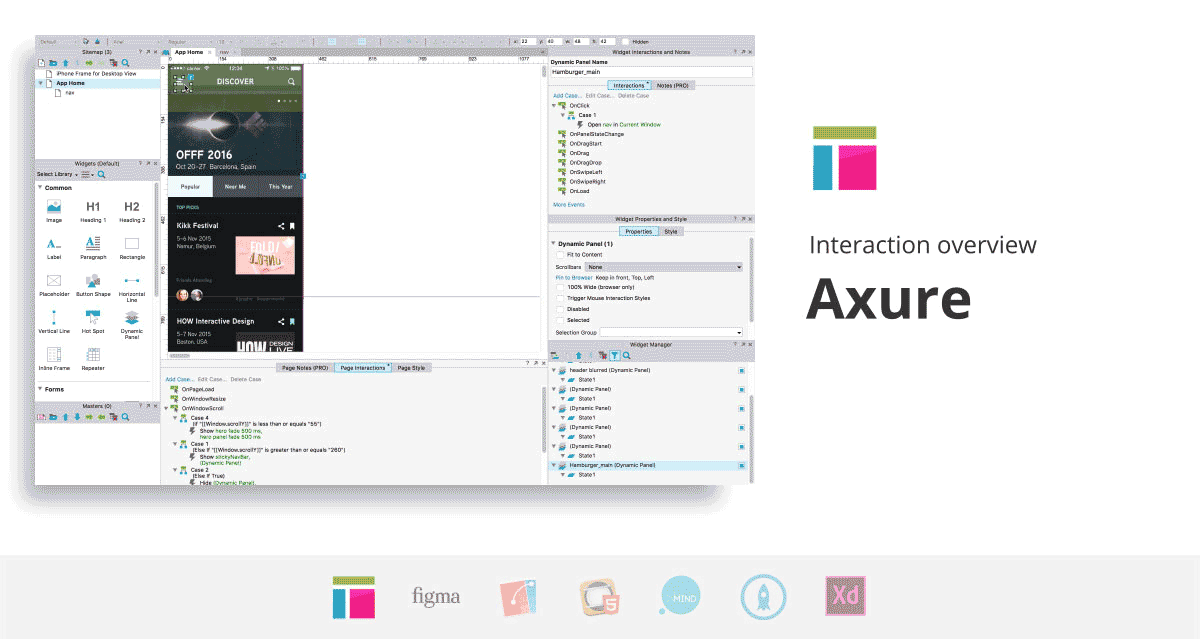Click Add Case link in Page Interactions

[x=179, y=379]
